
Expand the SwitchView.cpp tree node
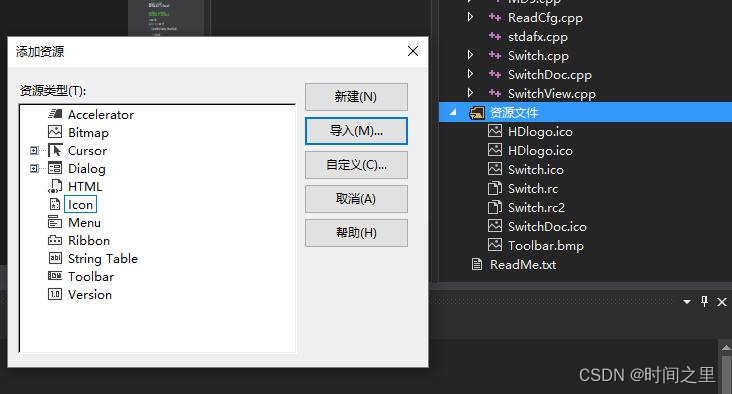point(471,93)
